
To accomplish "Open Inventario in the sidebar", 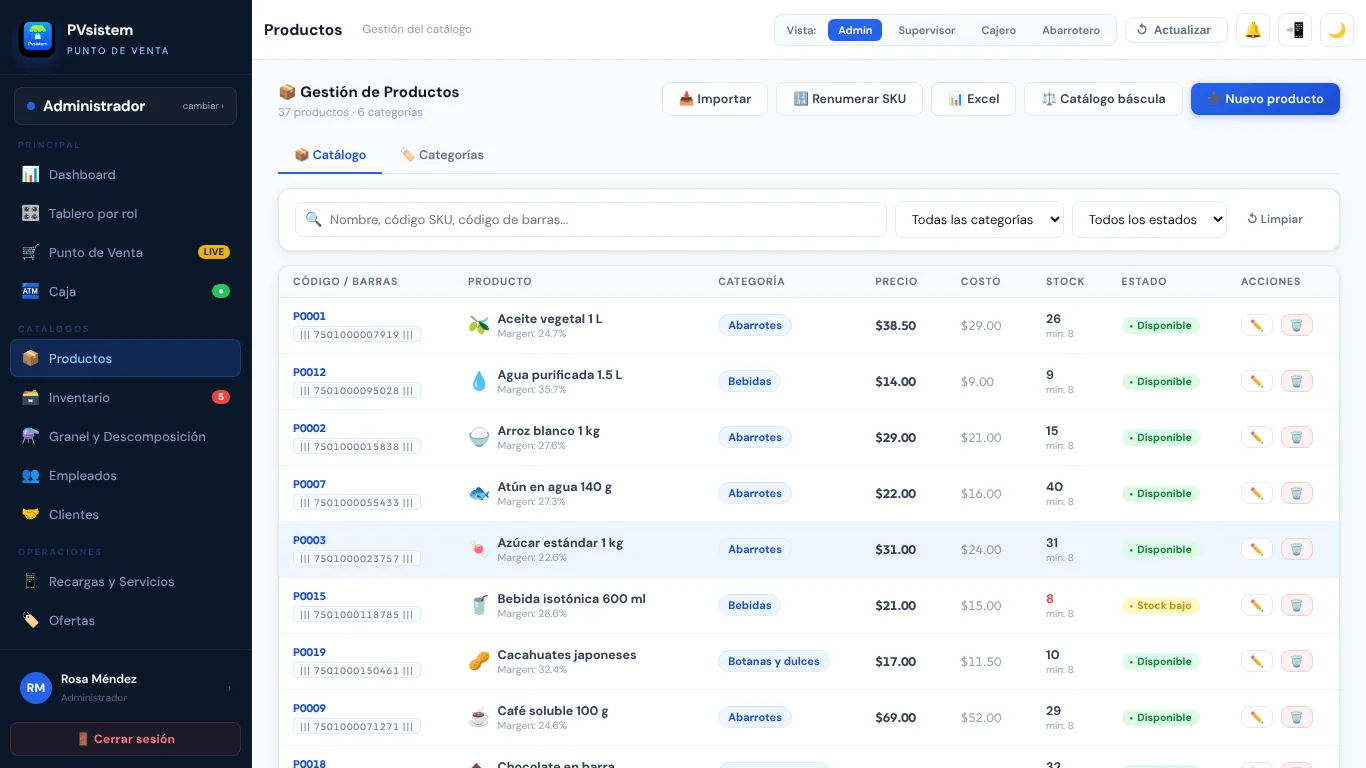I will point(125,398).
